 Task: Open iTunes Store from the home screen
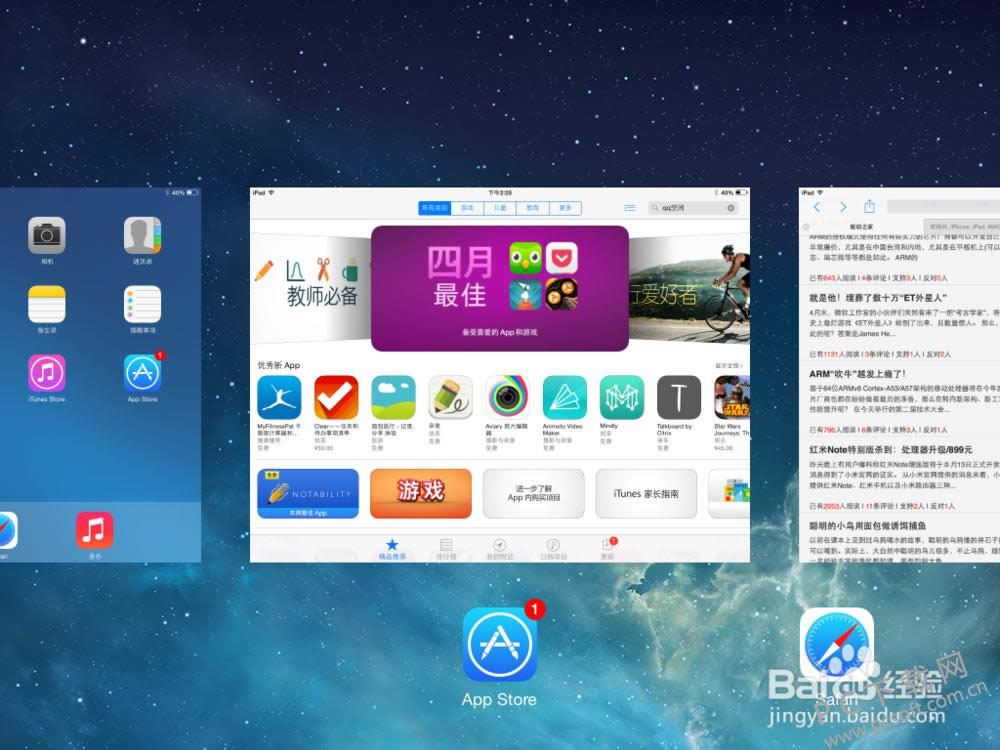pyautogui.click(x=46, y=373)
